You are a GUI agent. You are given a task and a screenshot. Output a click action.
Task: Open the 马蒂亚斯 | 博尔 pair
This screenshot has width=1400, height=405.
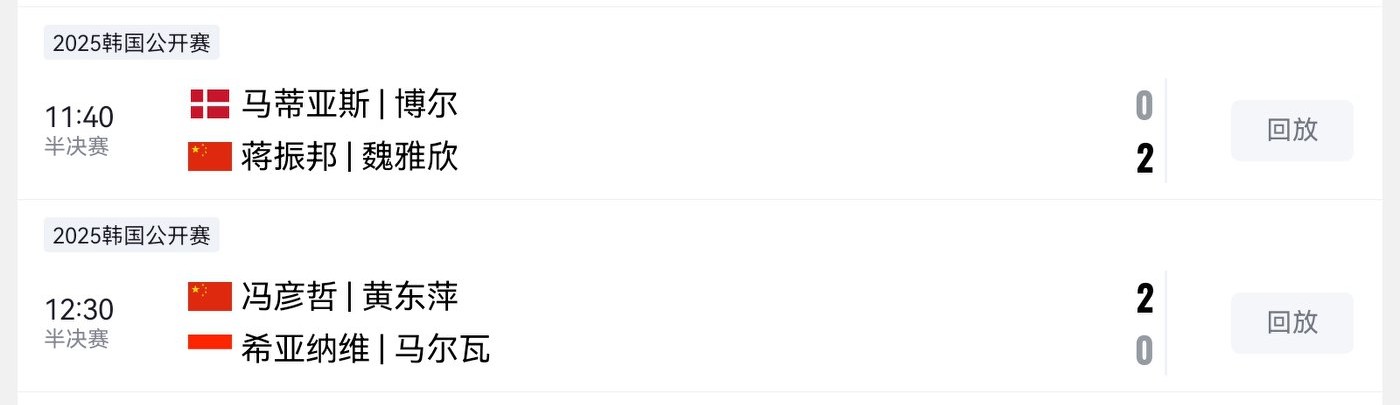tap(349, 104)
